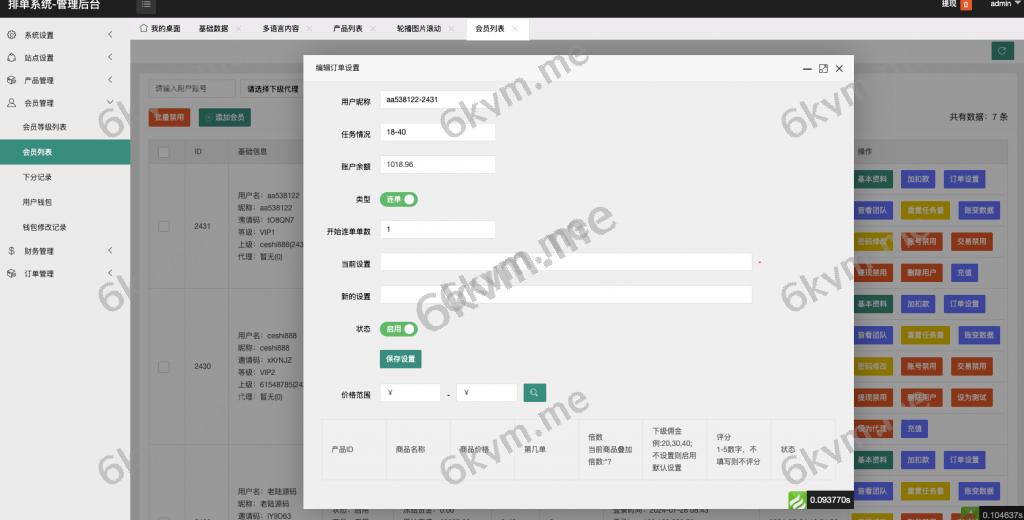Click the 开始连单单数 input field

(438, 230)
